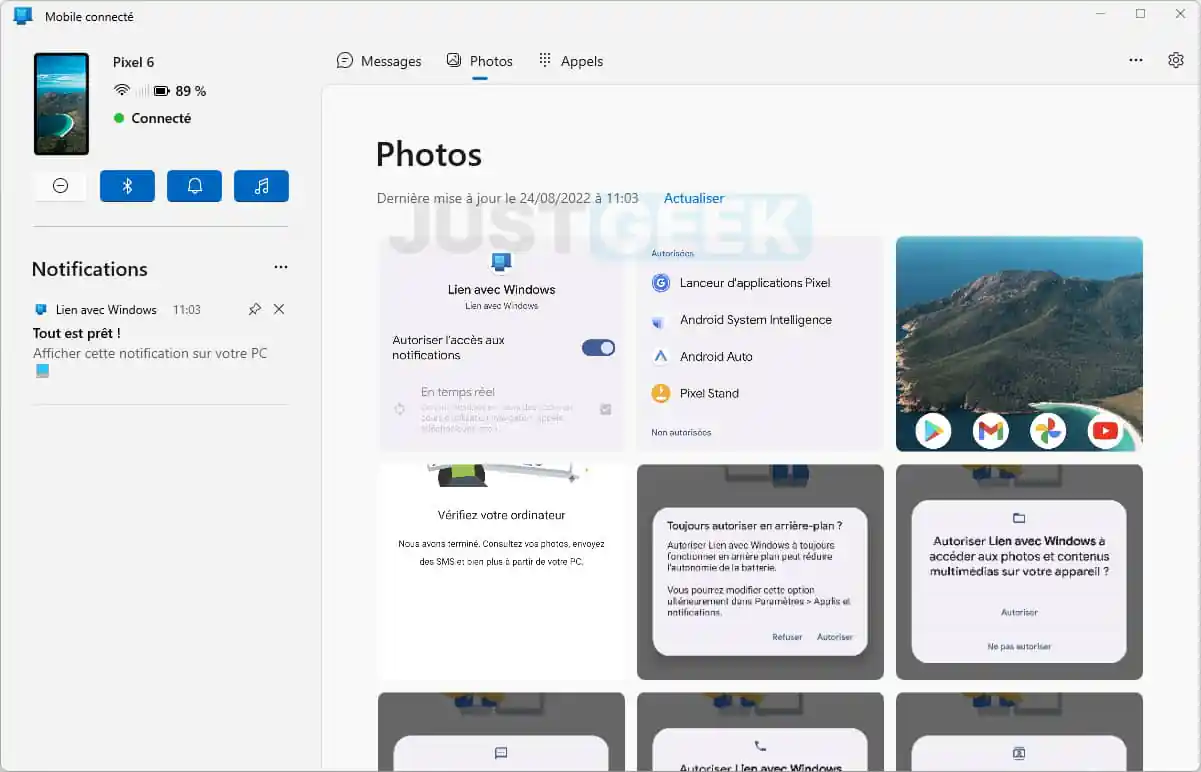Click the battery icon showing 89 %

[161, 91]
